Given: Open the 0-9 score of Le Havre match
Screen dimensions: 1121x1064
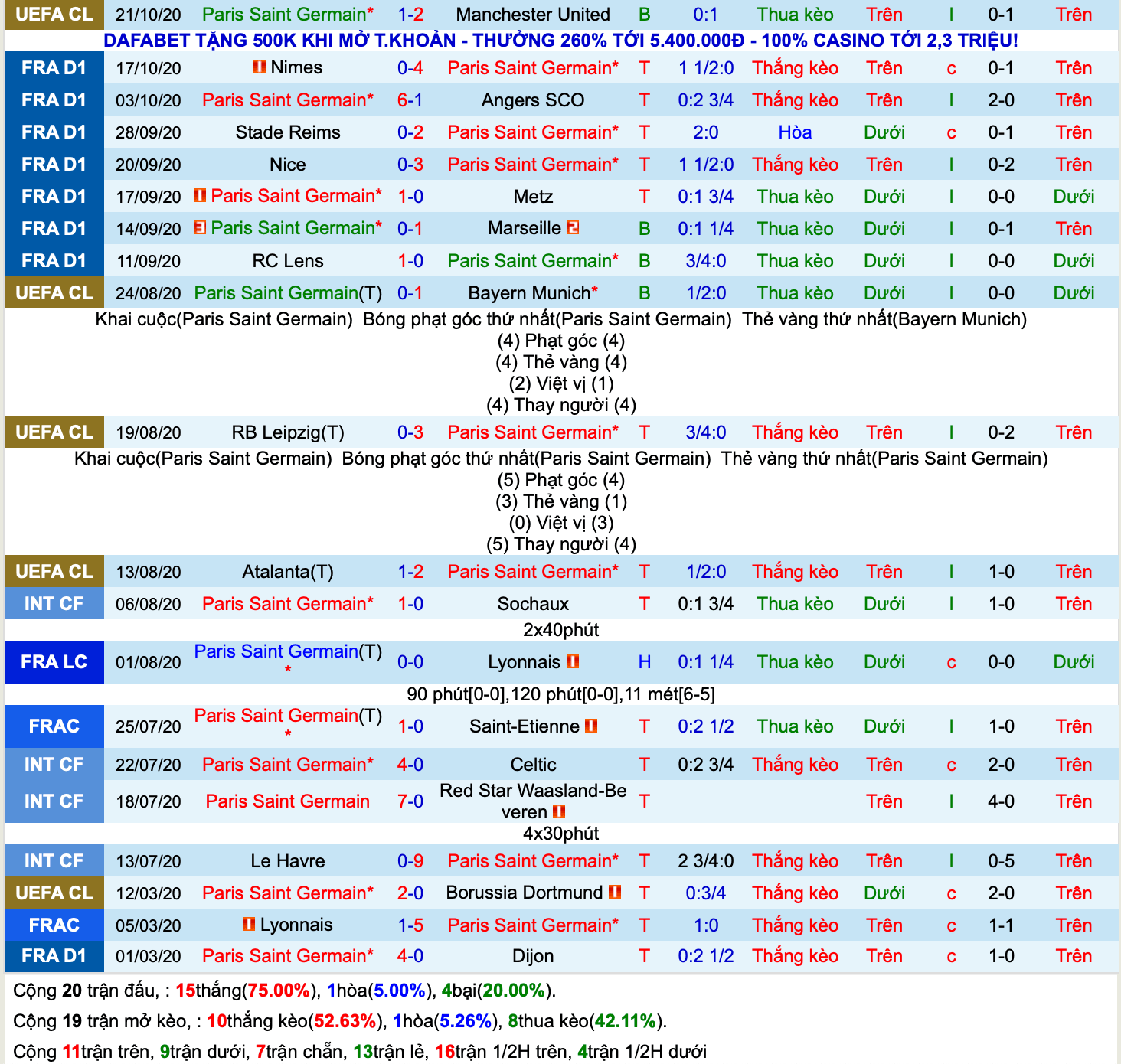Looking at the screenshot, I should point(410,861).
